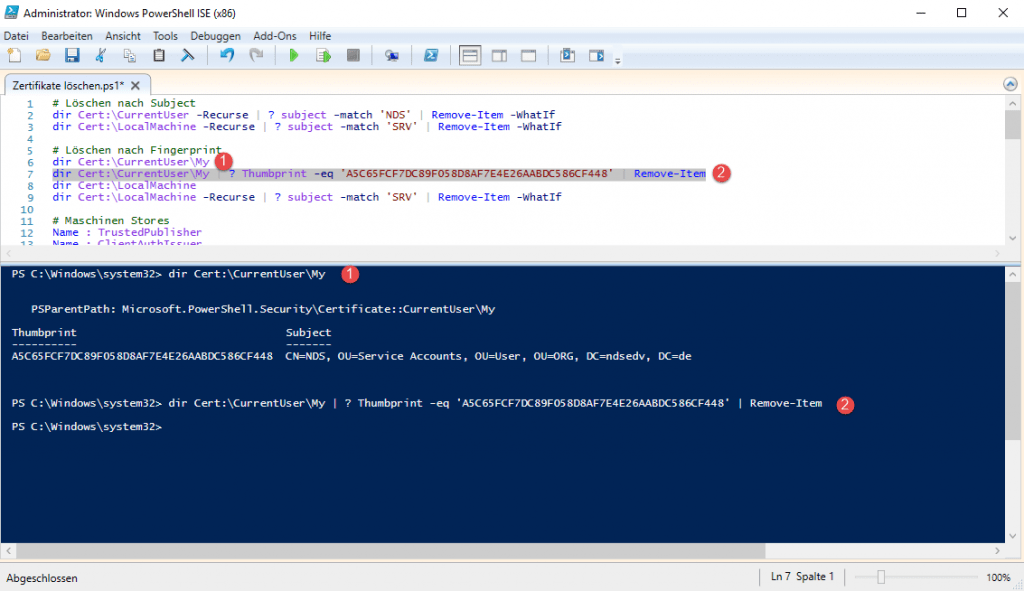Show Script Pane Top layout toggle
This screenshot has width=1024, height=591.
[470, 55]
